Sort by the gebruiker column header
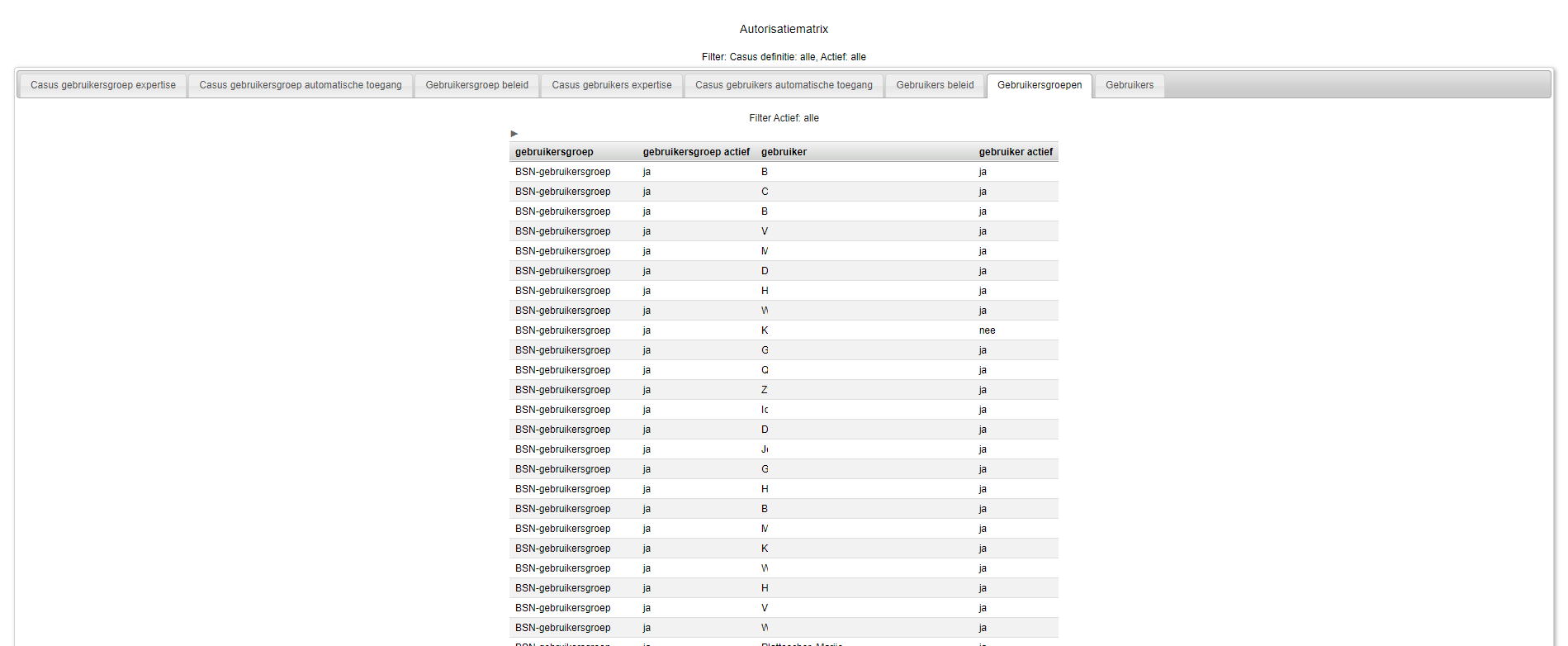 784,152
